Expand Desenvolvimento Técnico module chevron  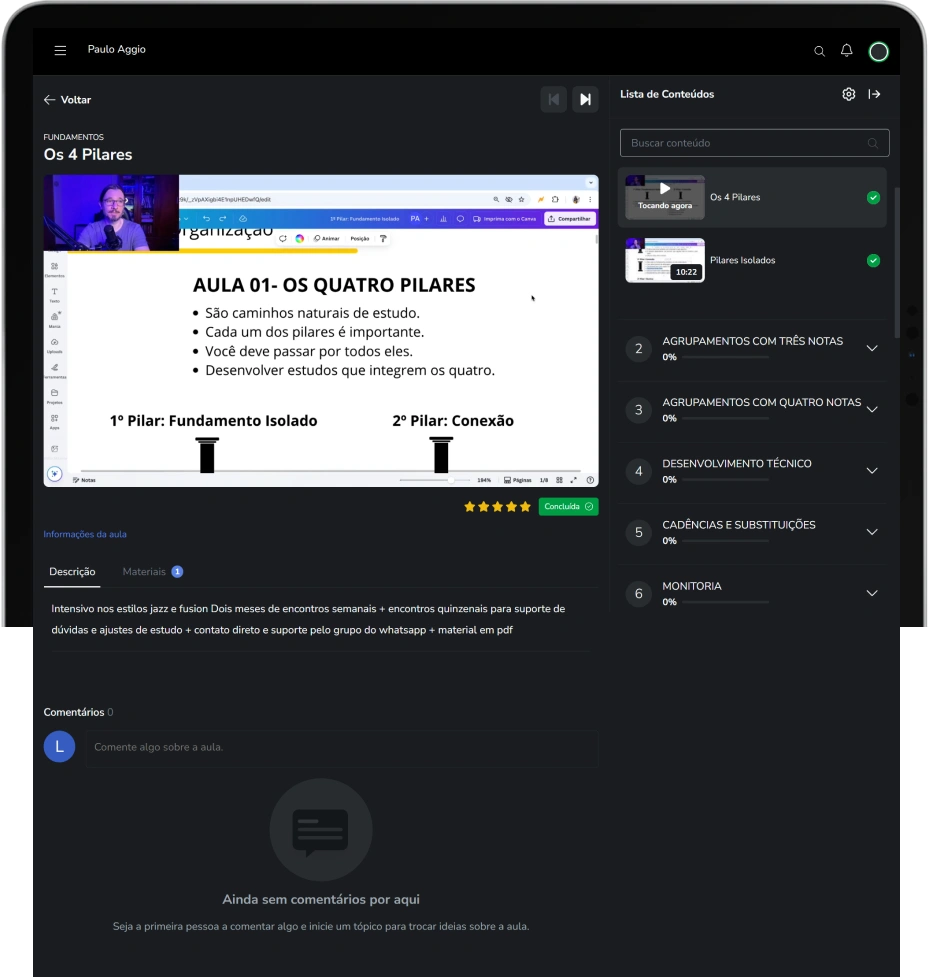coord(872,471)
